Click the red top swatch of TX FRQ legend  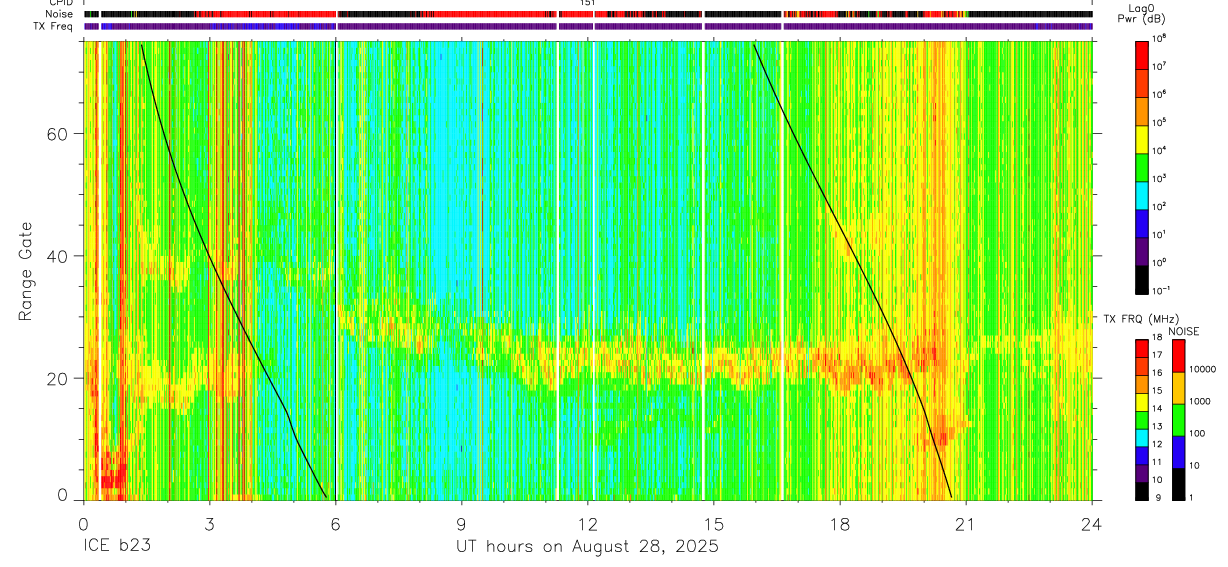[1141, 349]
